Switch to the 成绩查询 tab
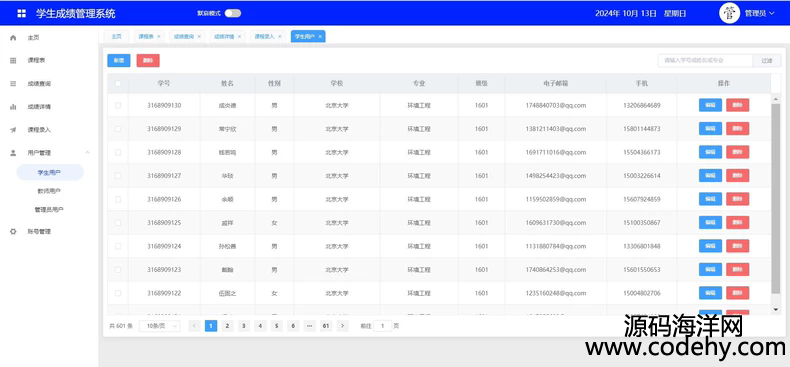 (183, 36)
